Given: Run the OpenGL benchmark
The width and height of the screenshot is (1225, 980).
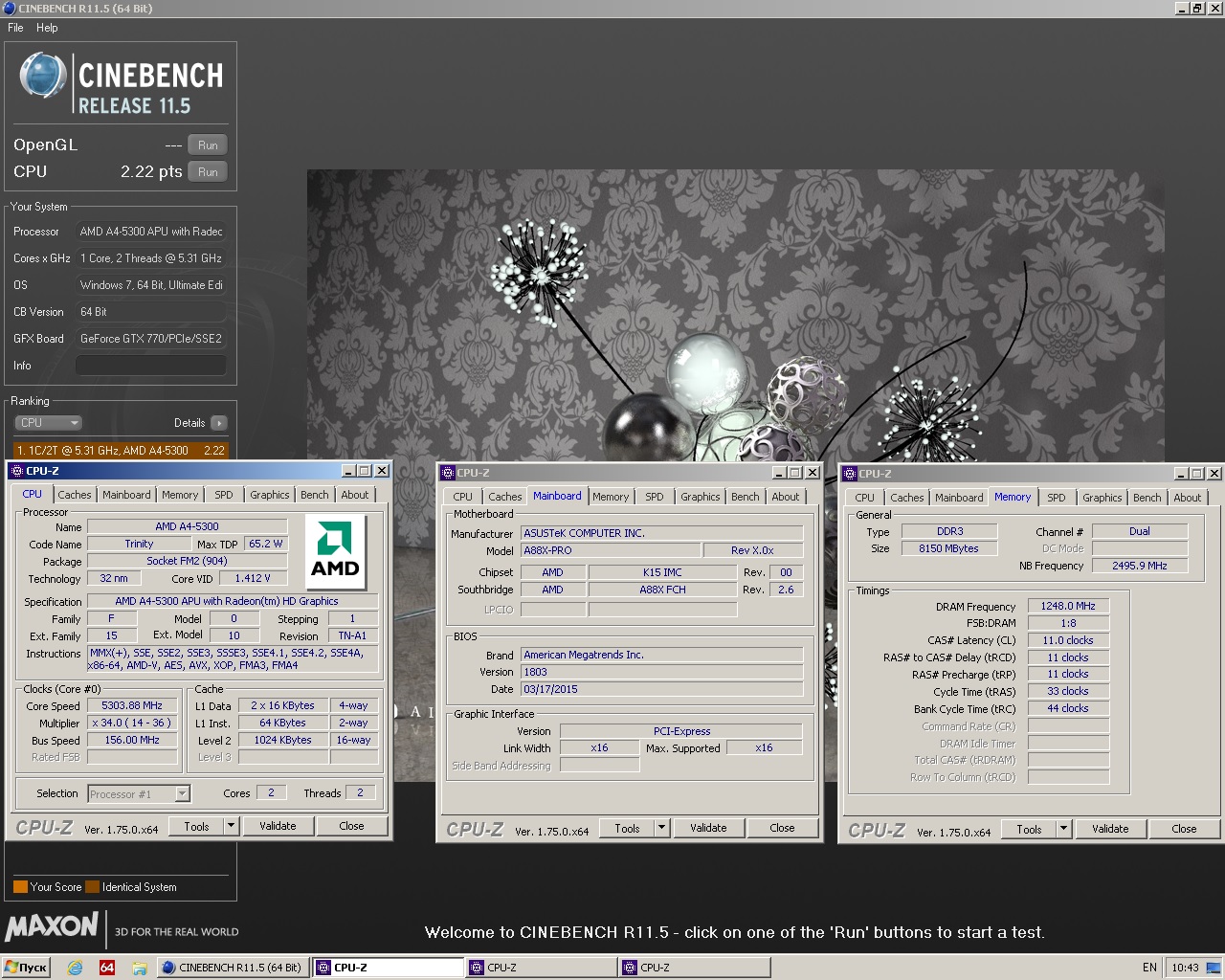Looking at the screenshot, I should tap(208, 145).
